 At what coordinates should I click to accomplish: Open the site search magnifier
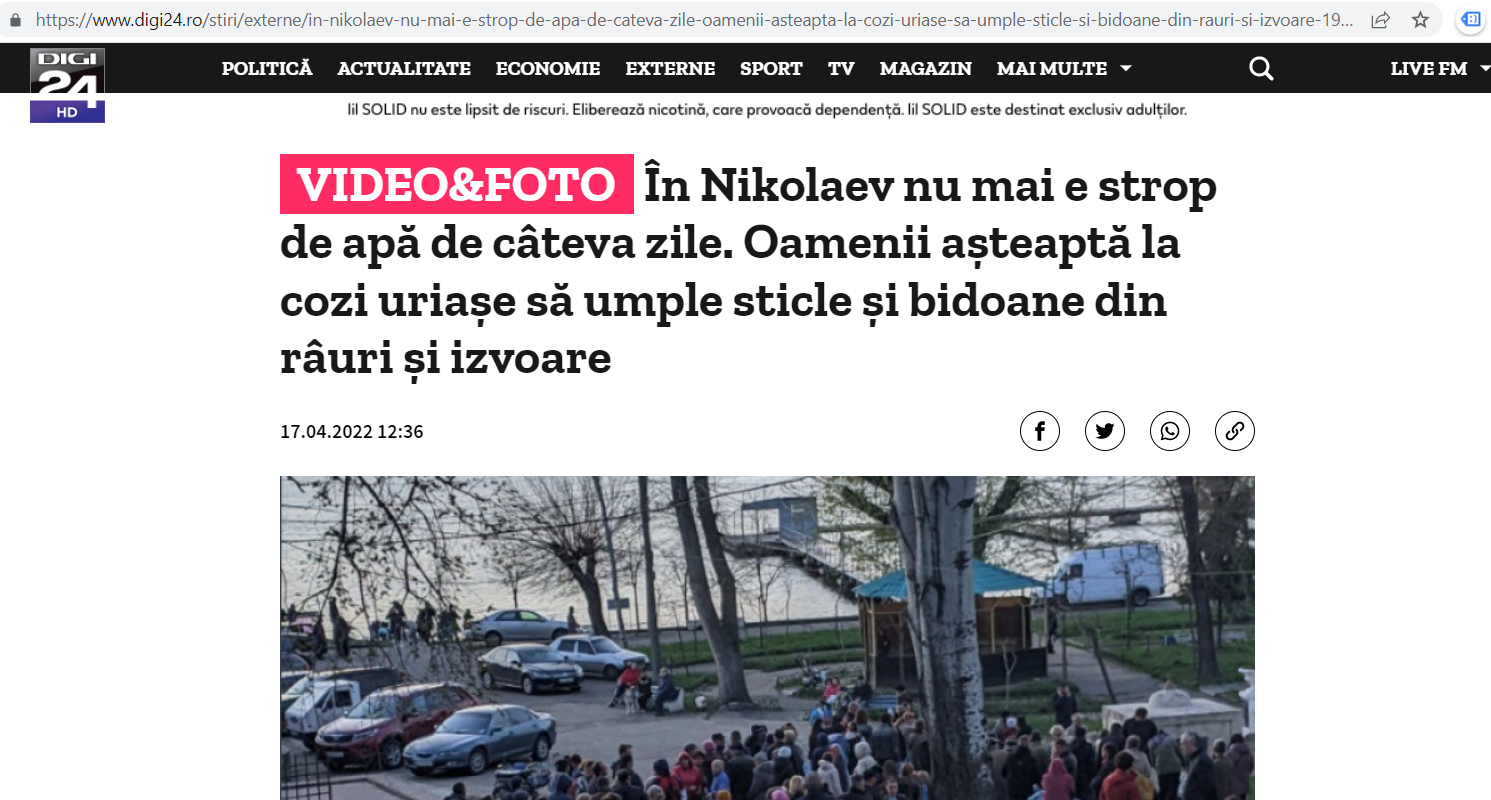1262,68
